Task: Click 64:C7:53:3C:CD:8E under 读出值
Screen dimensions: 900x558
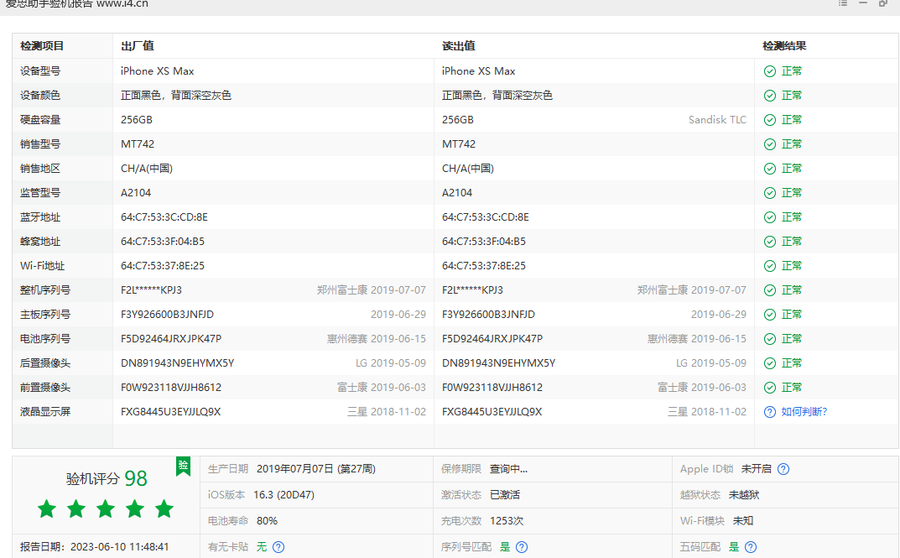Action: pos(486,217)
